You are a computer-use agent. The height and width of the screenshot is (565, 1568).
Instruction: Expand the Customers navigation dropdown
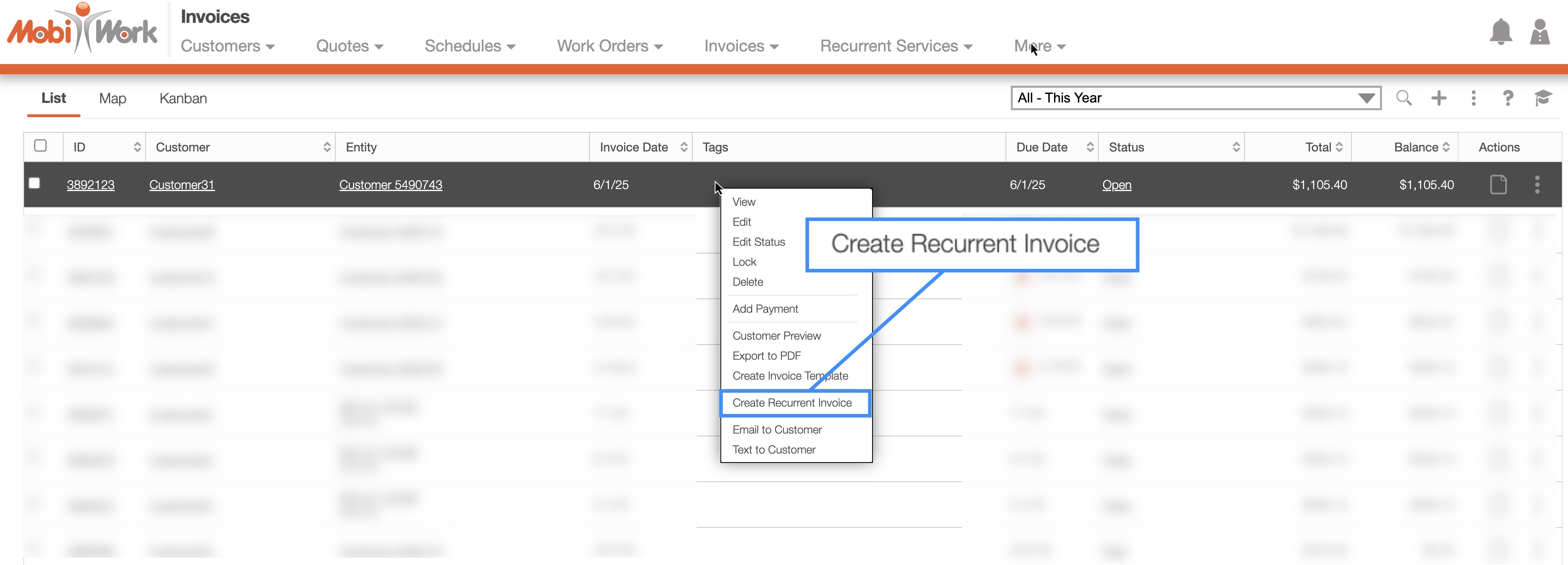[227, 46]
